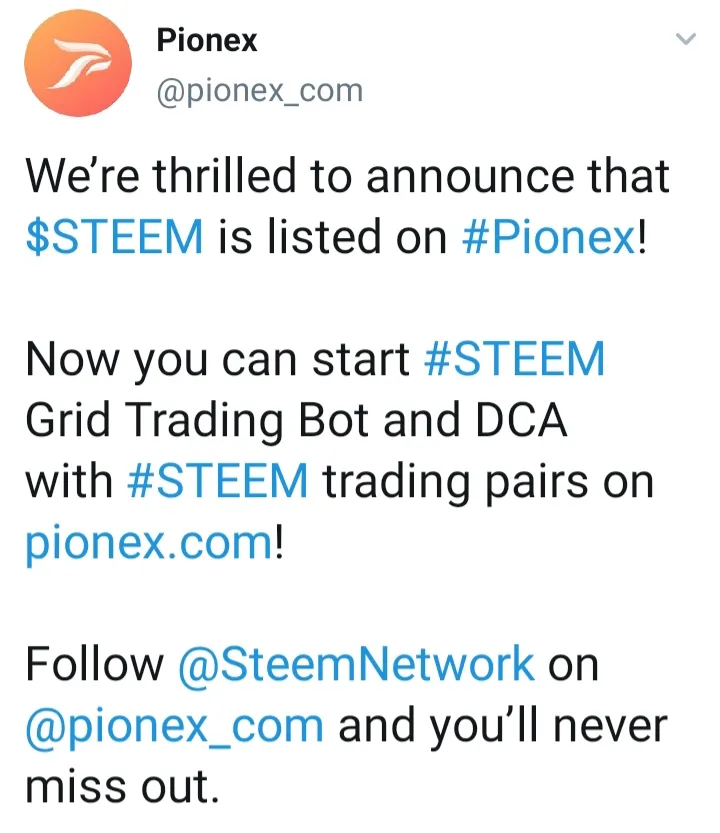Image resolution: width=720 pixels, height=833 pixels.
Task: Open the #STEEM hashtag after 'Now you can start'
Action: coord(514,359)
